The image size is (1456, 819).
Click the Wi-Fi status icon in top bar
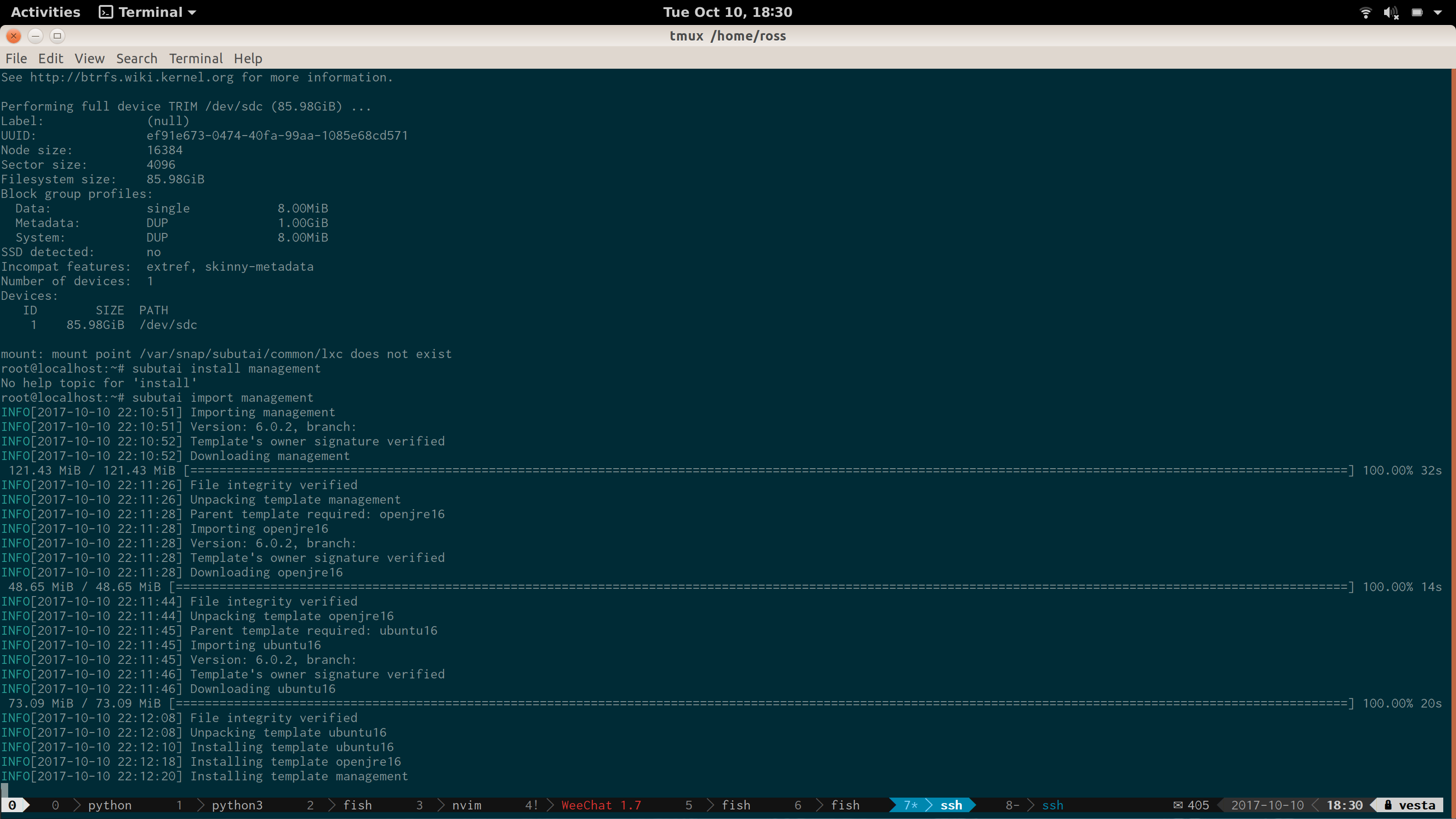1366,12
